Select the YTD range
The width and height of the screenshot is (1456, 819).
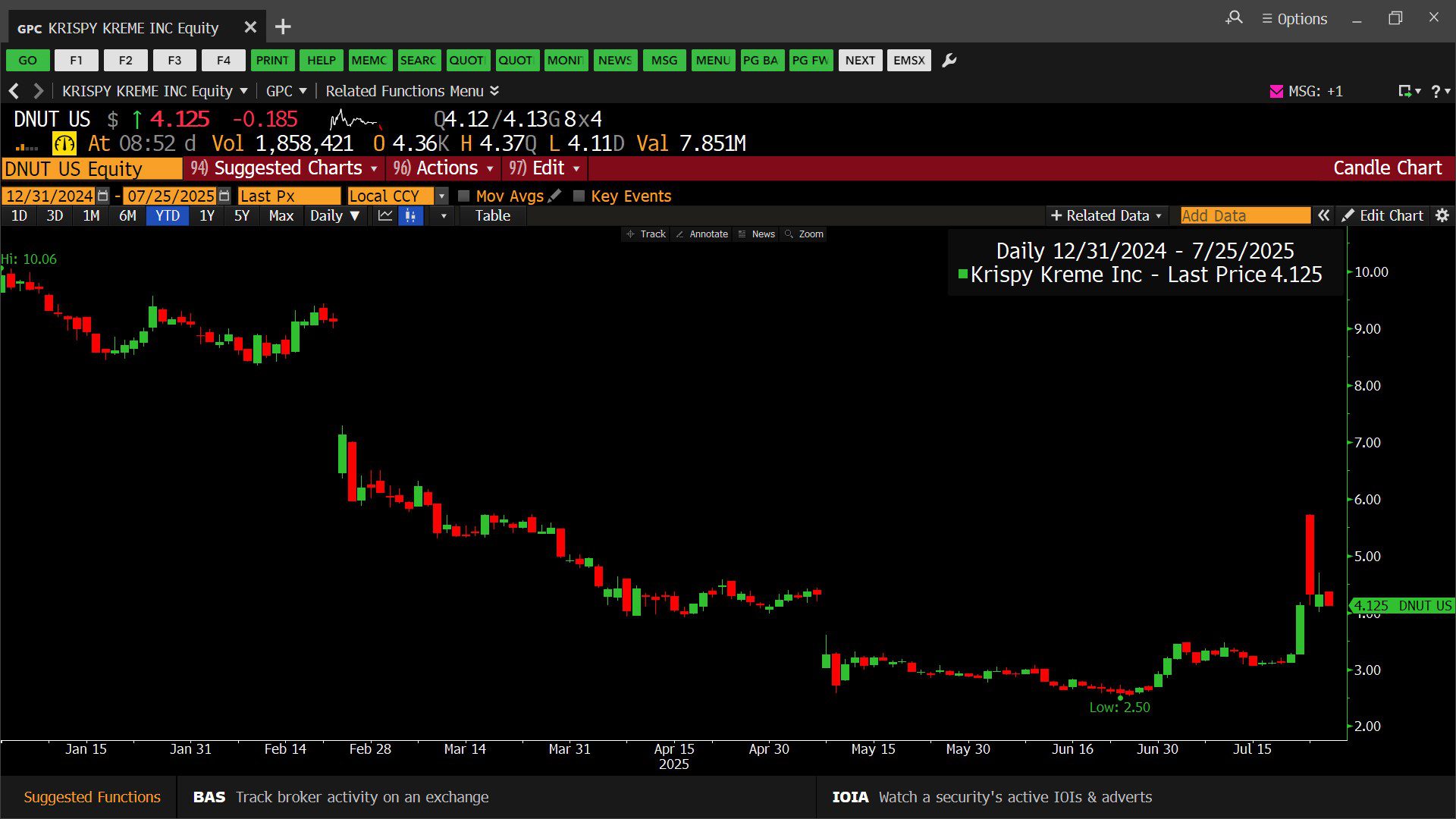(168, 216)
